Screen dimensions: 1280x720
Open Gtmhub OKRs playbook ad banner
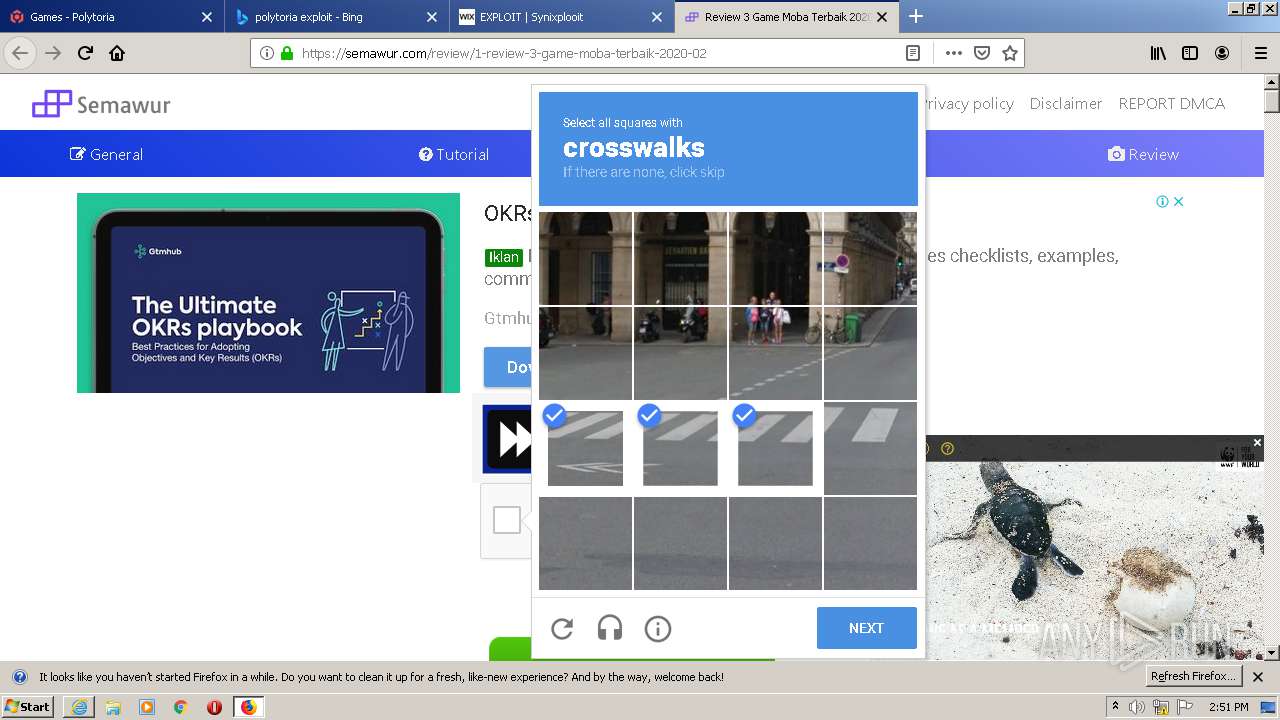268,293
